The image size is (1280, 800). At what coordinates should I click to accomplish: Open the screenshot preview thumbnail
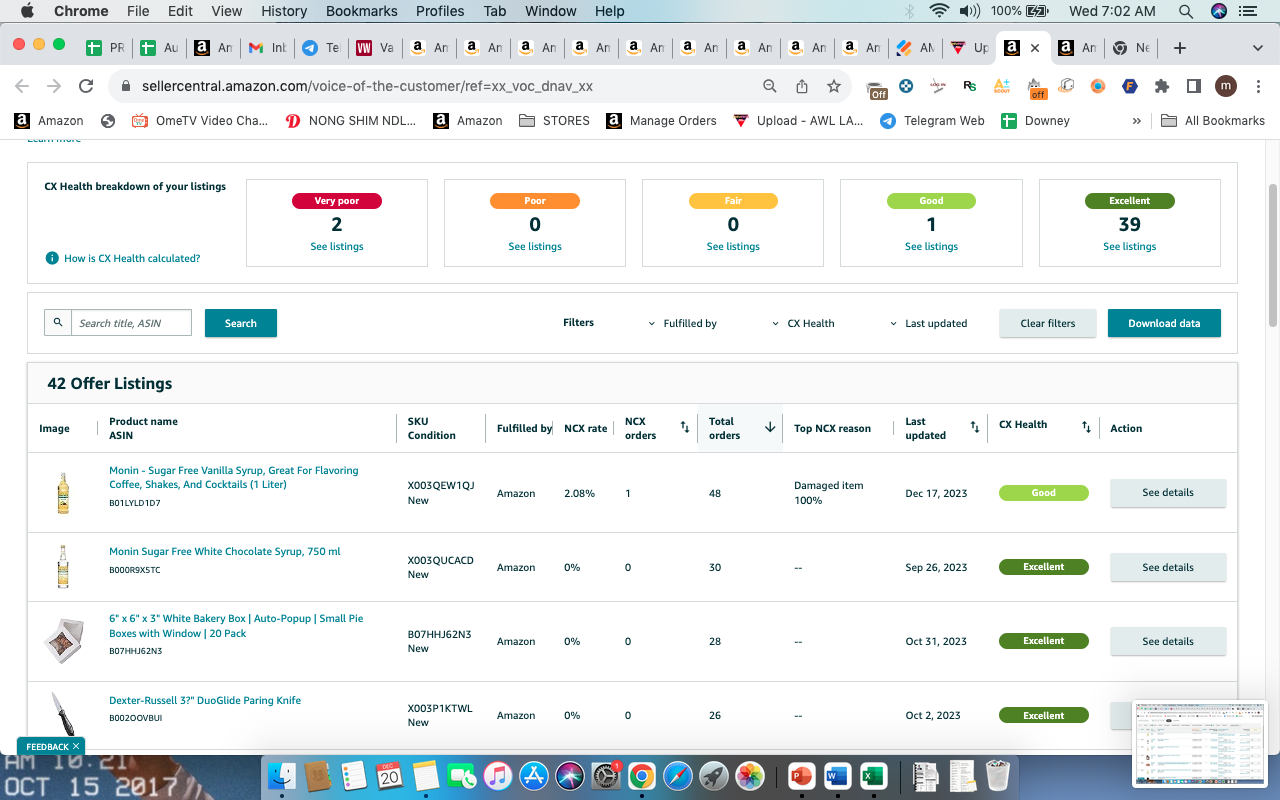(1198, 744)
